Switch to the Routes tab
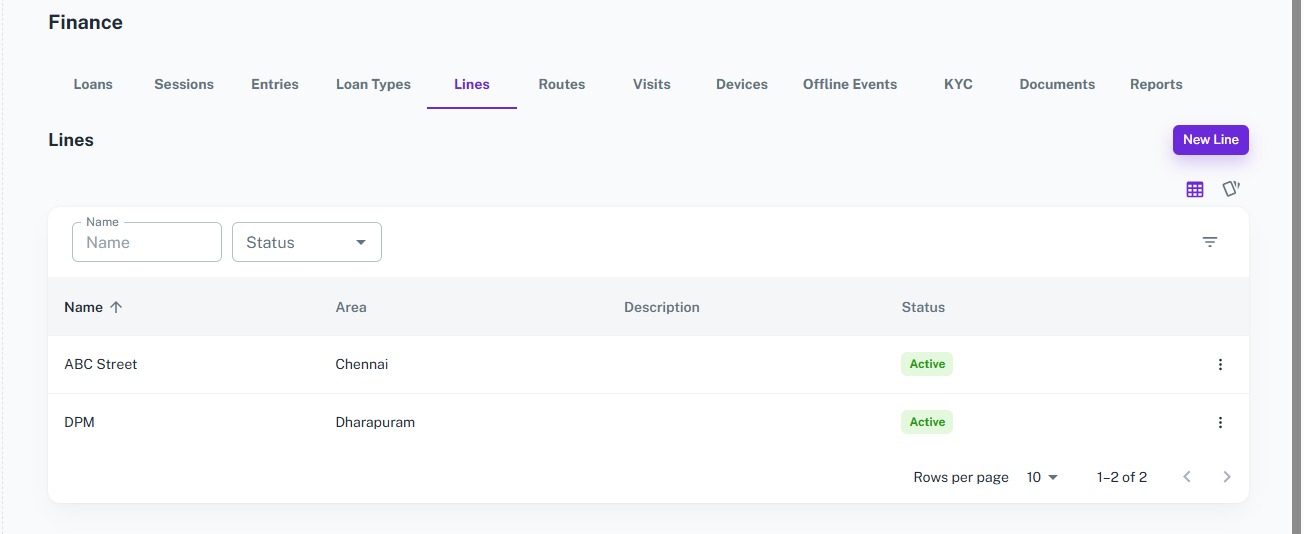1304x534 pixels. pos(562,84)
